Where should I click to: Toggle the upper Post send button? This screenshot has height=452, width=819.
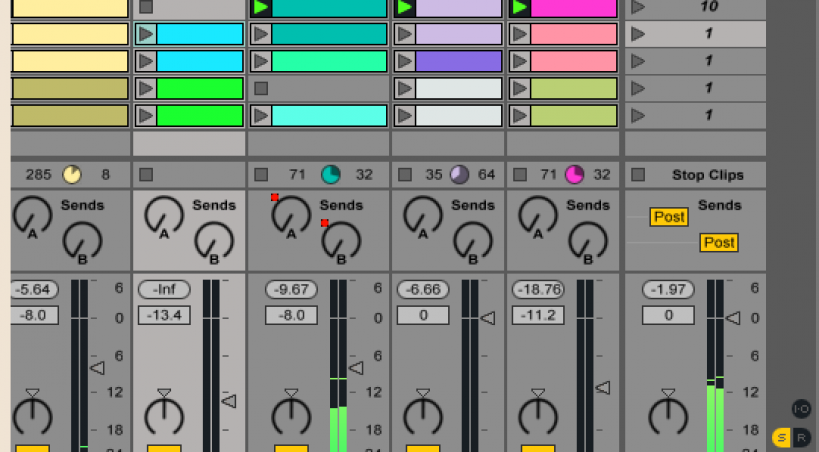[x=668, y=217]
